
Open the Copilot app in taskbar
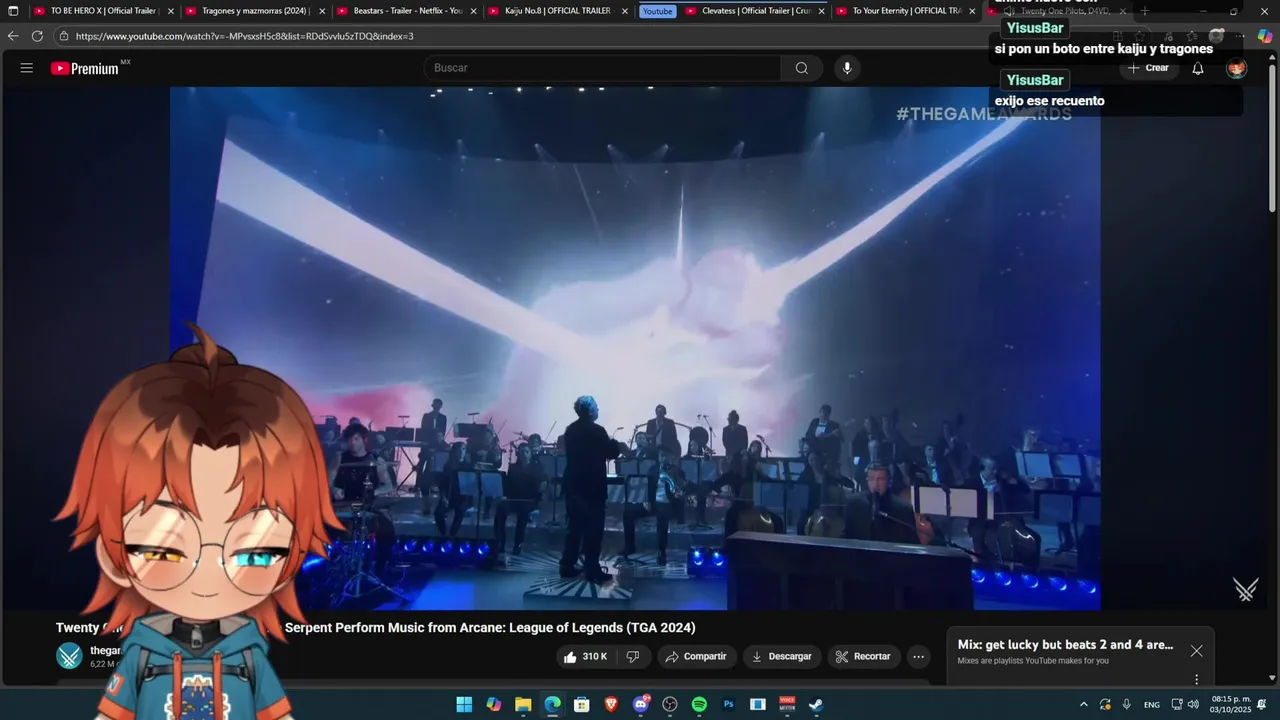pyautogui.click(x=493, y=704)
